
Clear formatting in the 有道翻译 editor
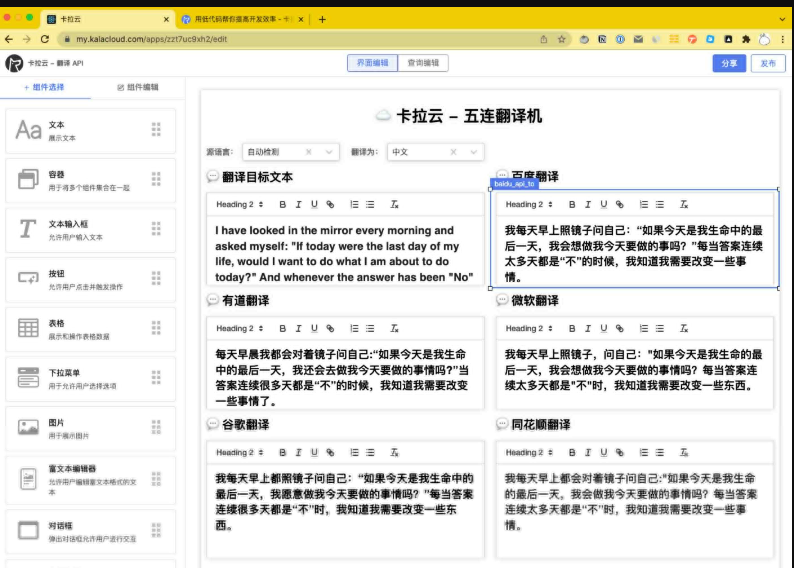394,329
